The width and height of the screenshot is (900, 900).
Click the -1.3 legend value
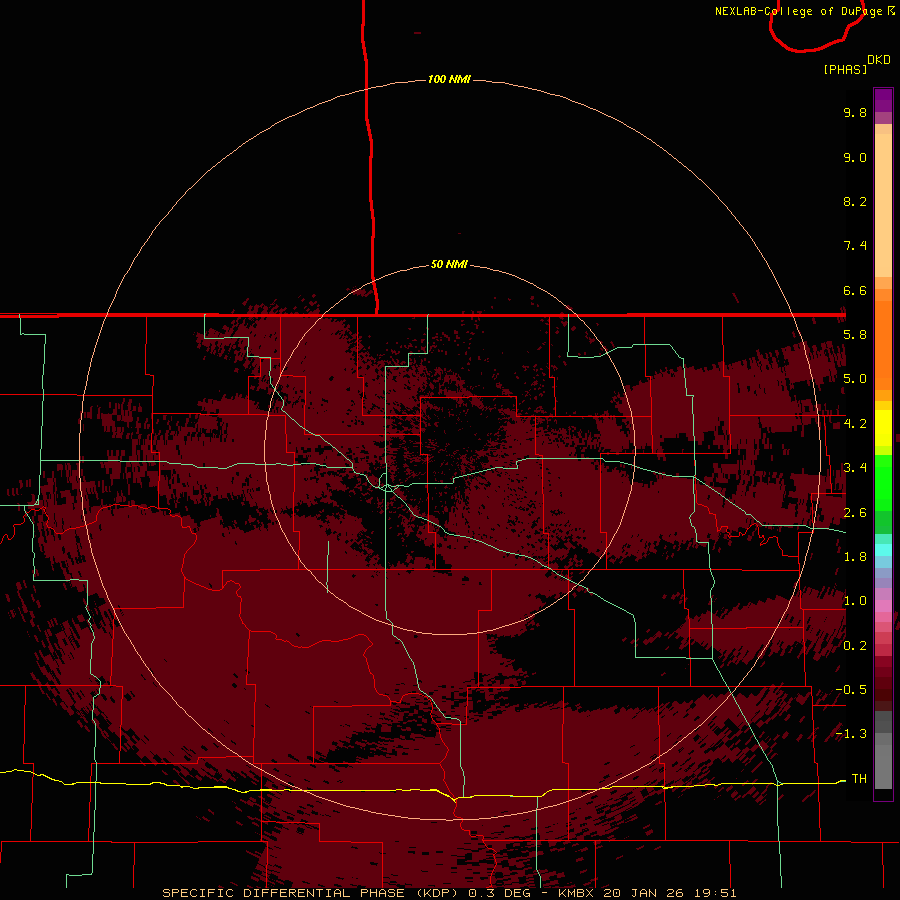point(851,734)
